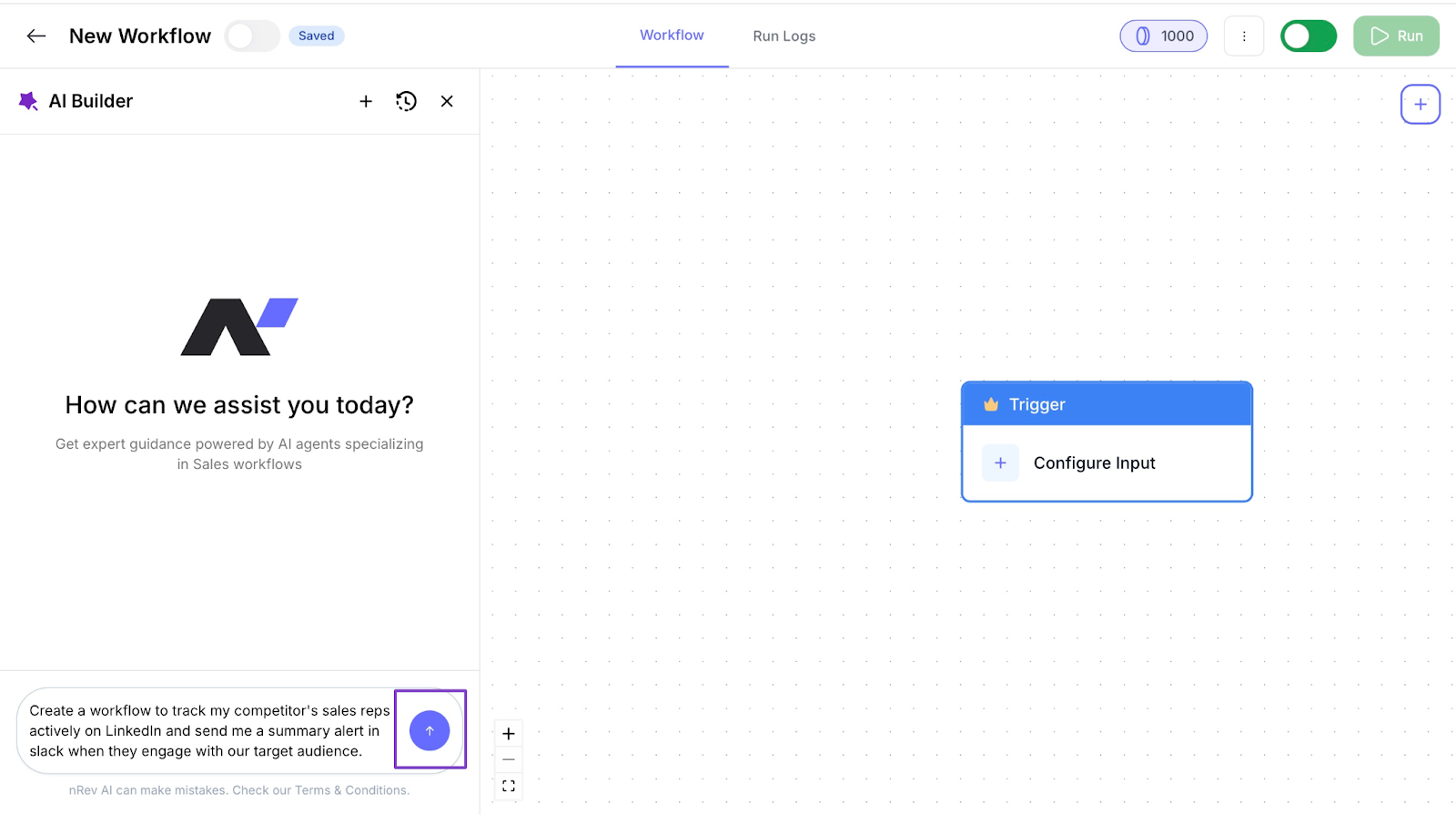Click the plus icon to add a node
The width and height of the screenshot is (1456, 824).
(1420, 104)
